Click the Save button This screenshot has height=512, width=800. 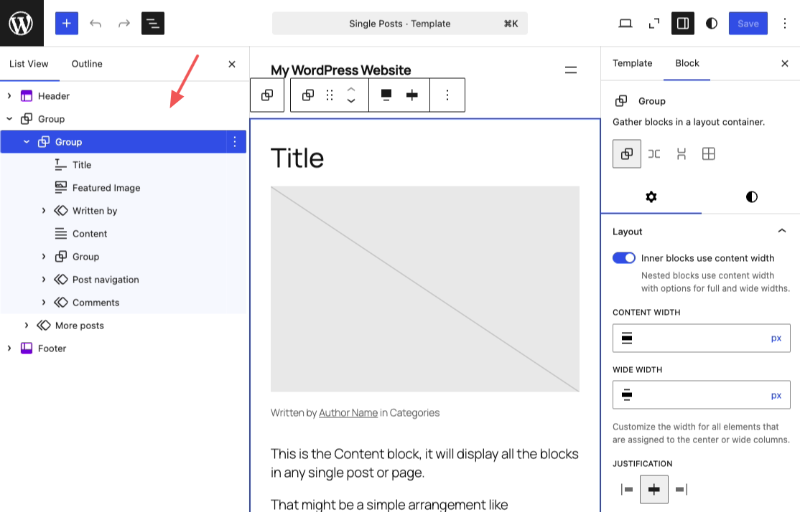(x=748, y=23)
